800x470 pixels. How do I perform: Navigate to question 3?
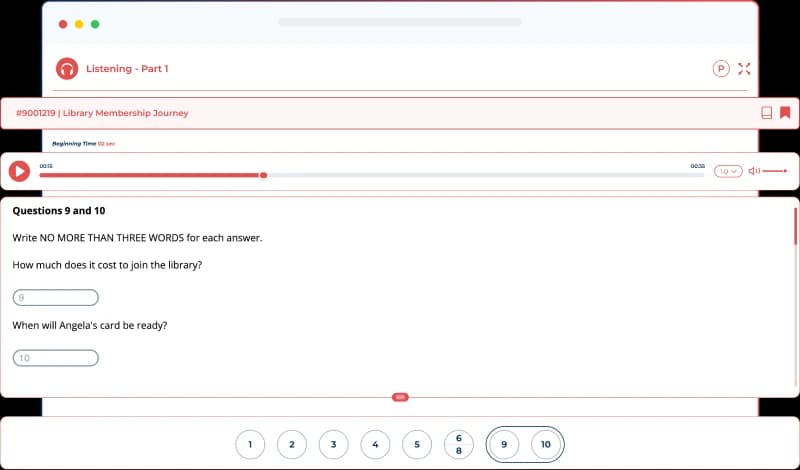click(333, 445)
